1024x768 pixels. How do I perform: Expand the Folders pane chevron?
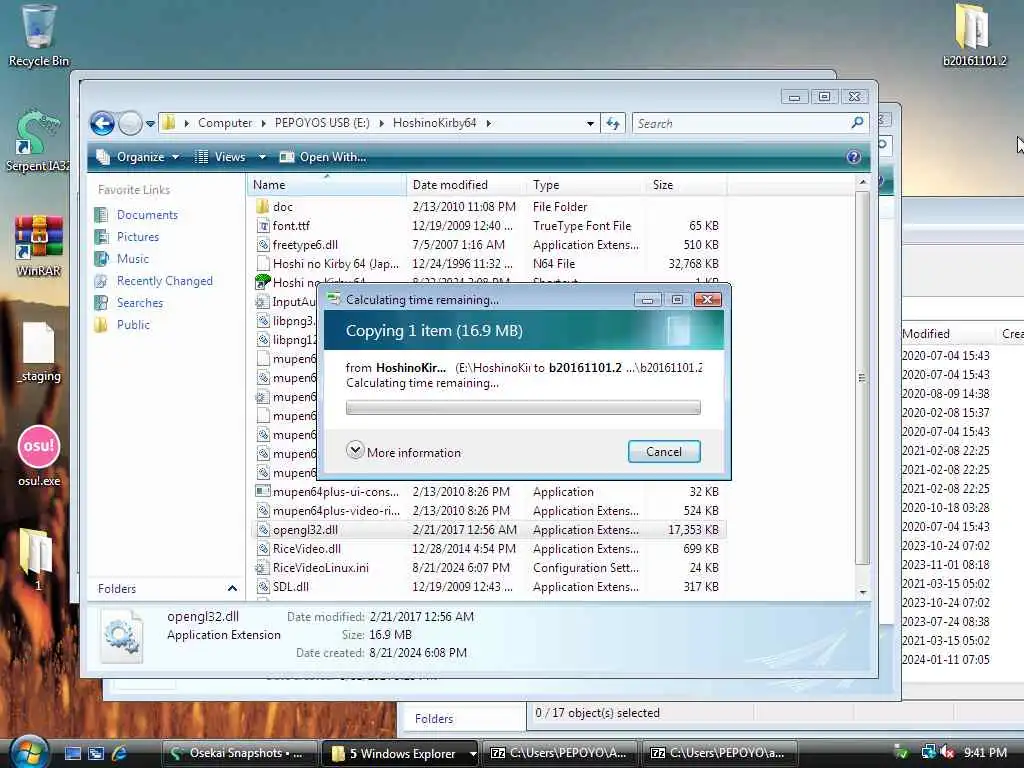(x=232, y=588)
